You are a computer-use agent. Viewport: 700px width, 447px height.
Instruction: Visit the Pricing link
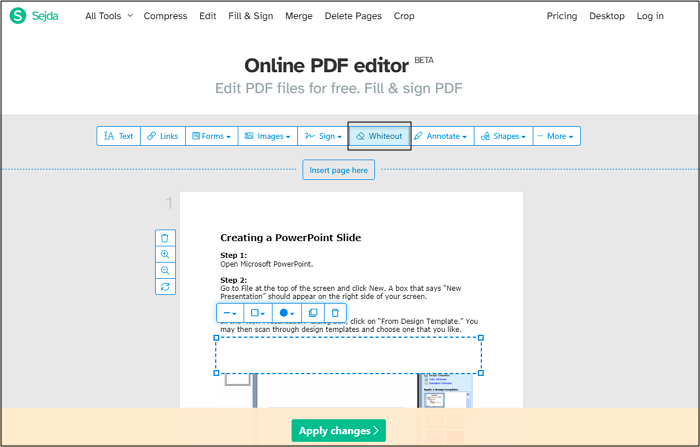tap(562, 16)
